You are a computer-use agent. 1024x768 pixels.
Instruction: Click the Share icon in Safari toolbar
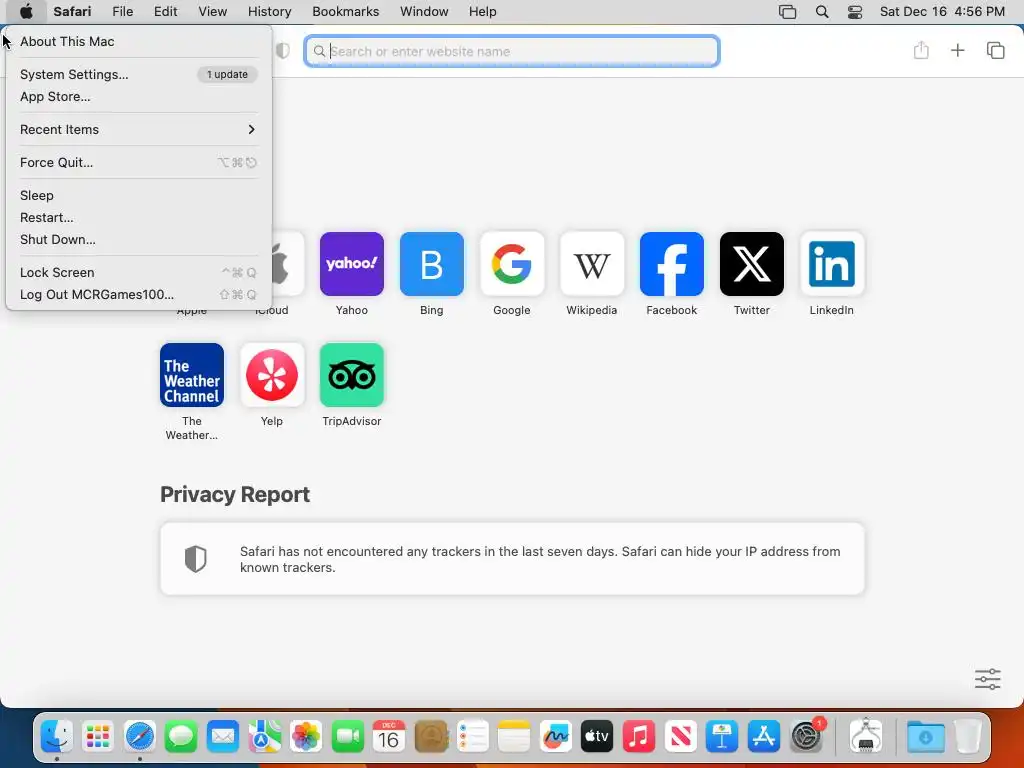pyautogui.click(x=921, y=50)
